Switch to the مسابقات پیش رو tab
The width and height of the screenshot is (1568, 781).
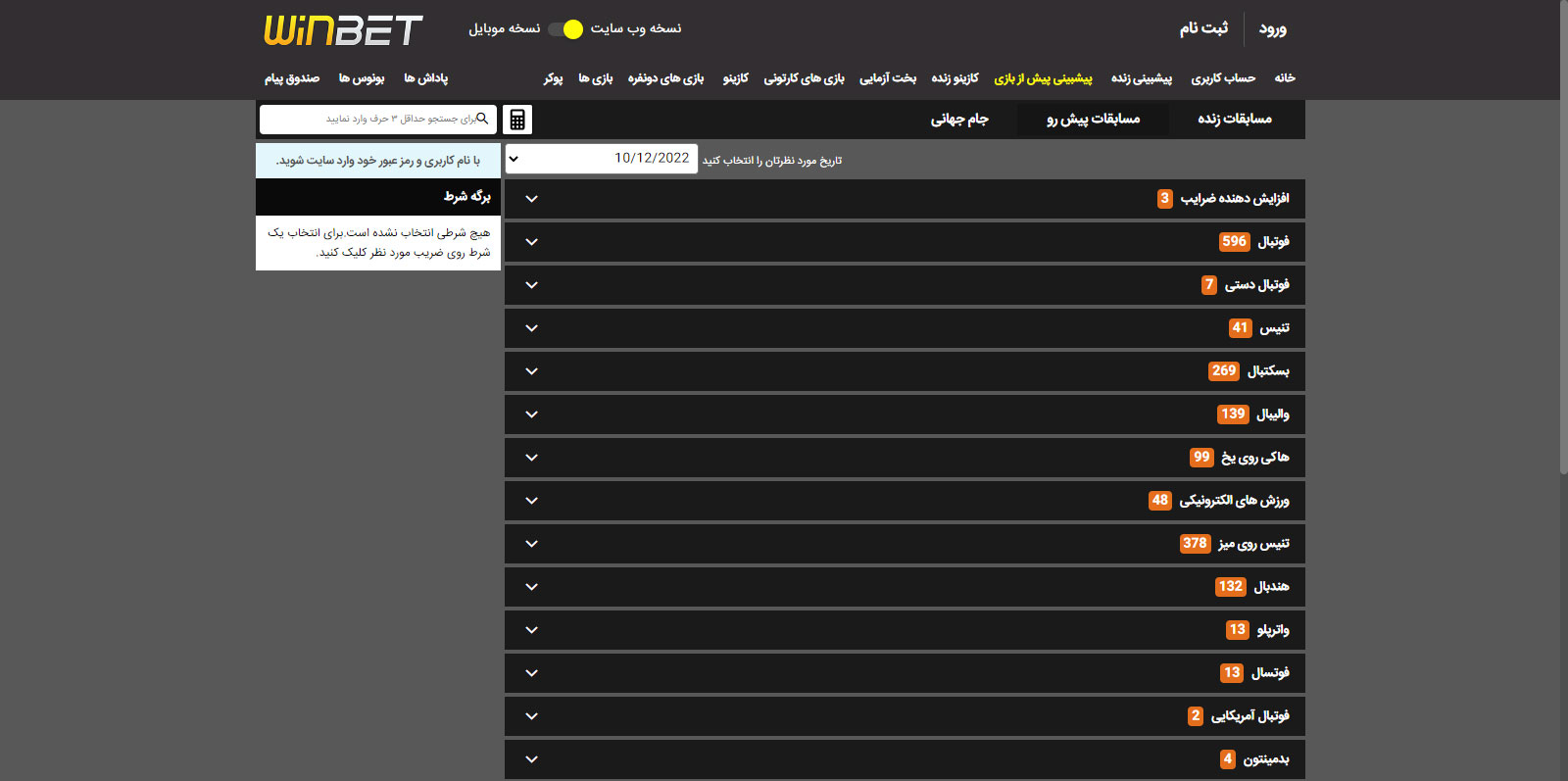coord(1093,120)
